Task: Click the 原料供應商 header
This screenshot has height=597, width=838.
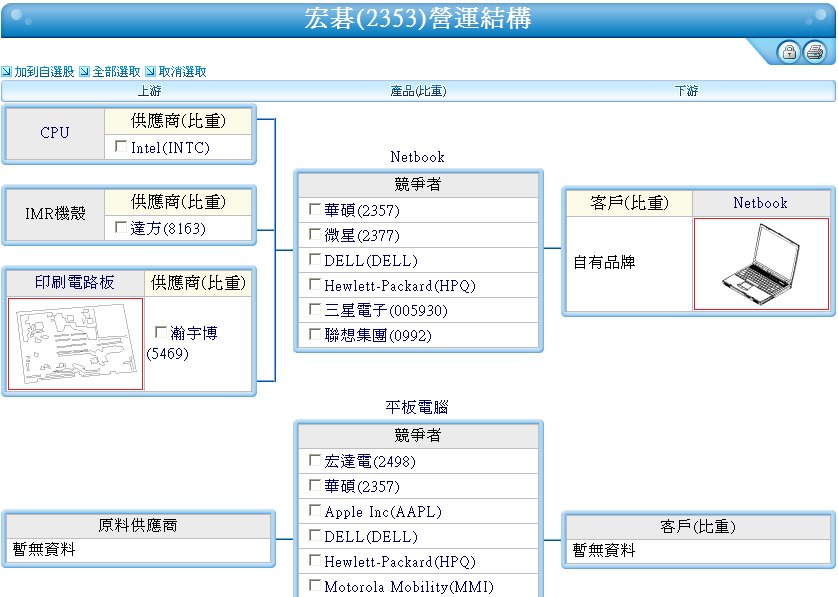Action: [x=138, y=525]
